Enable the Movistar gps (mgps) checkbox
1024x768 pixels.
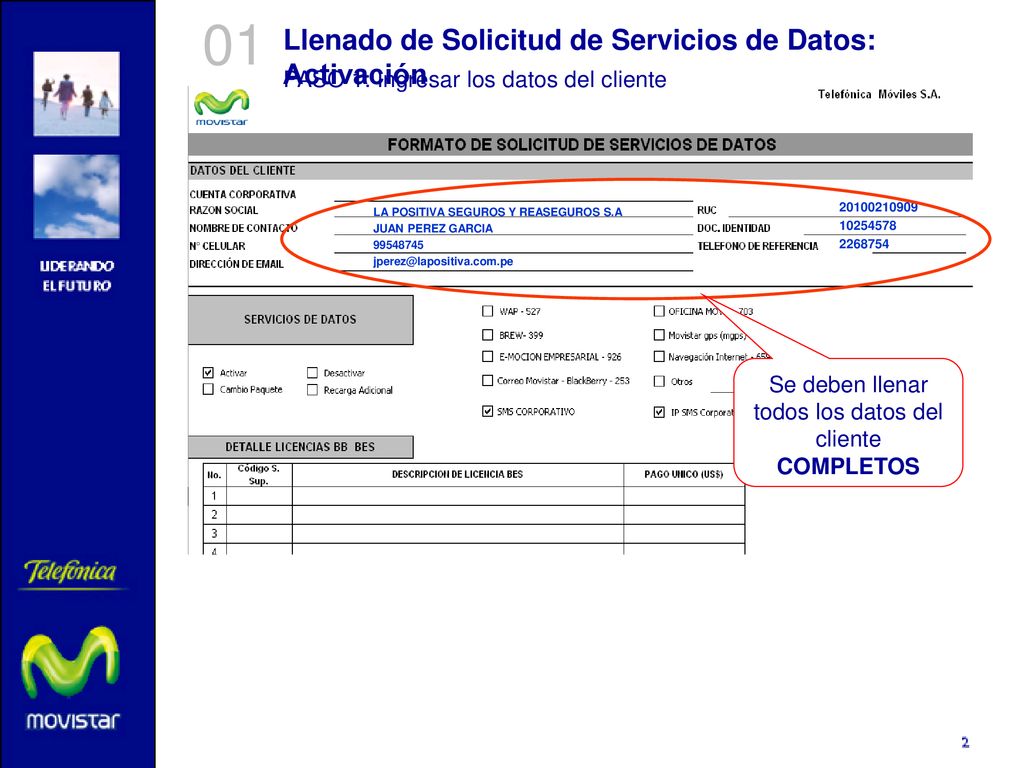[x=659, y=335]
